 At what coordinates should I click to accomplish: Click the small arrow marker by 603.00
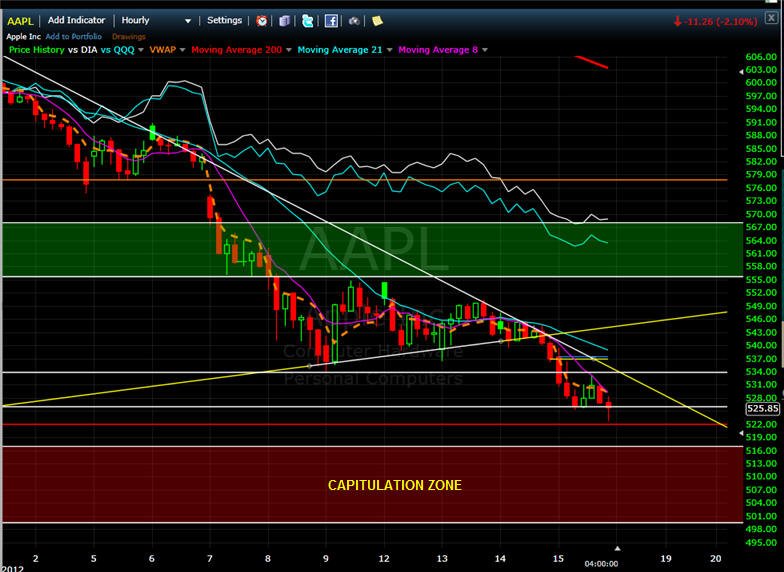[x=742, y=72]
